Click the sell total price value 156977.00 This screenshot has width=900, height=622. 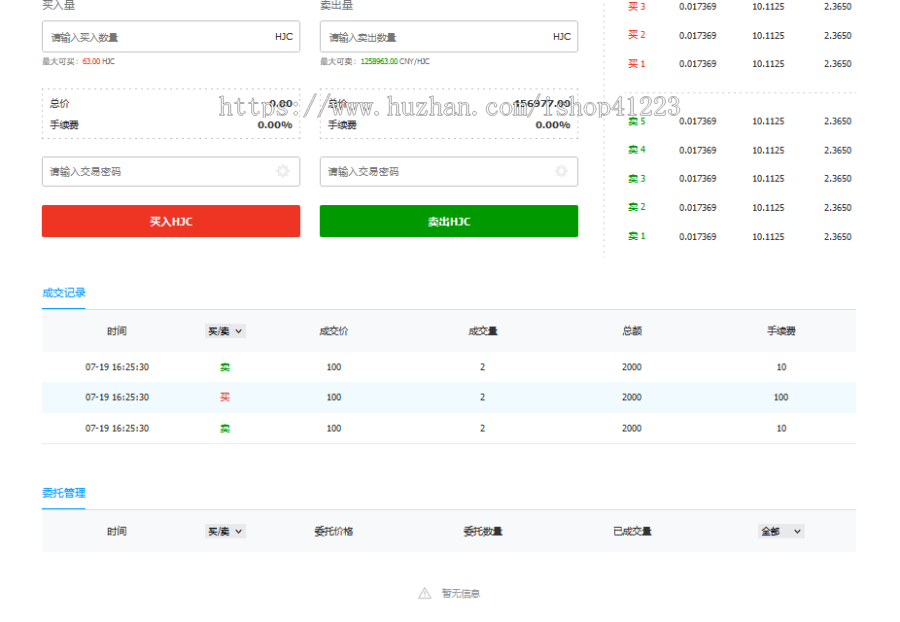542,103
